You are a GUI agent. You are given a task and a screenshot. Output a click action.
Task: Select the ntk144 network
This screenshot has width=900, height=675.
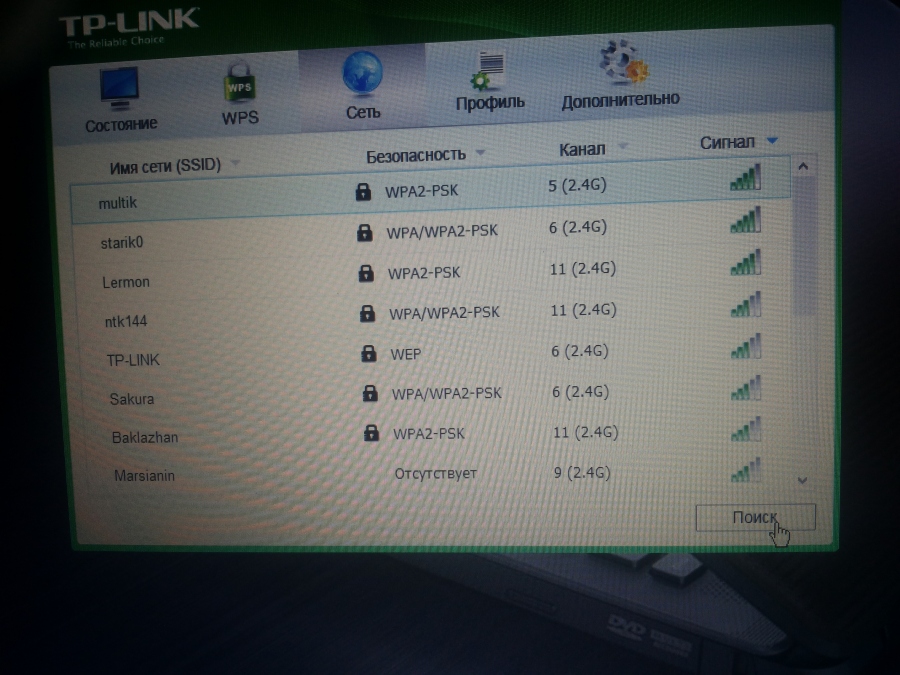(x=126, y=321)
